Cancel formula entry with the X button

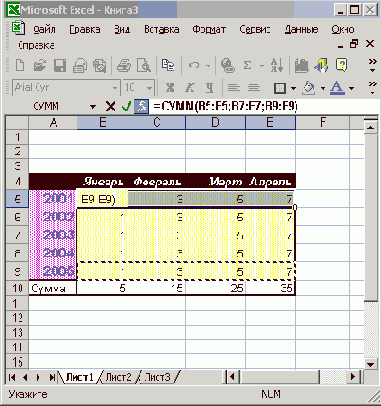(x=110, y=107)
